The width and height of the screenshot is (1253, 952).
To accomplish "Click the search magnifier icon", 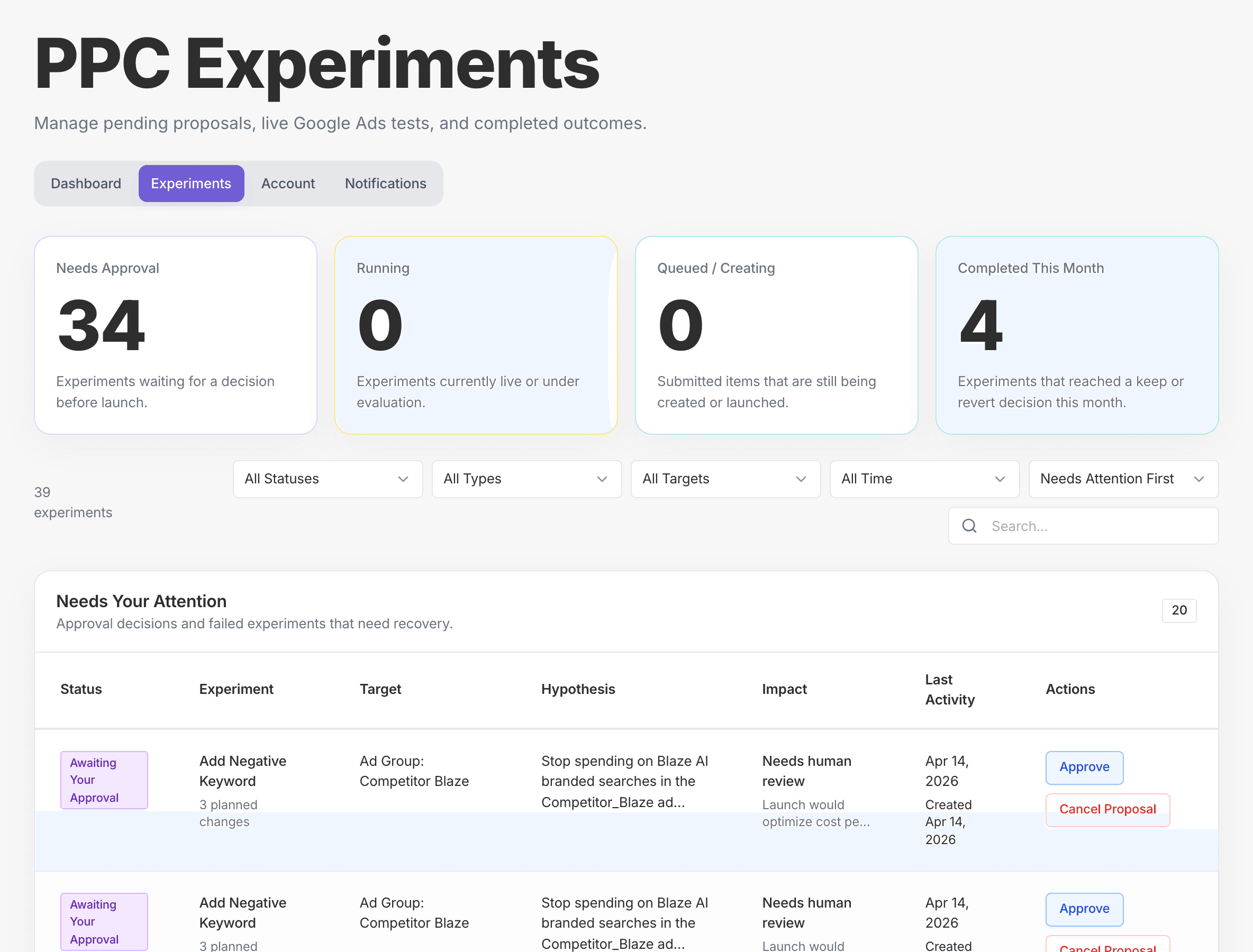I will (x=969, y=525).
